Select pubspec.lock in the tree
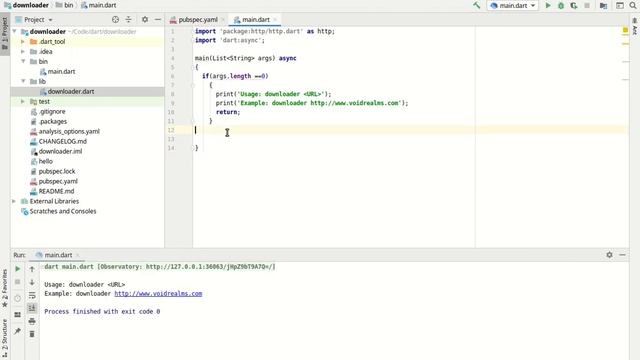This screenshot has height=360, width=640. coord(53,171)
